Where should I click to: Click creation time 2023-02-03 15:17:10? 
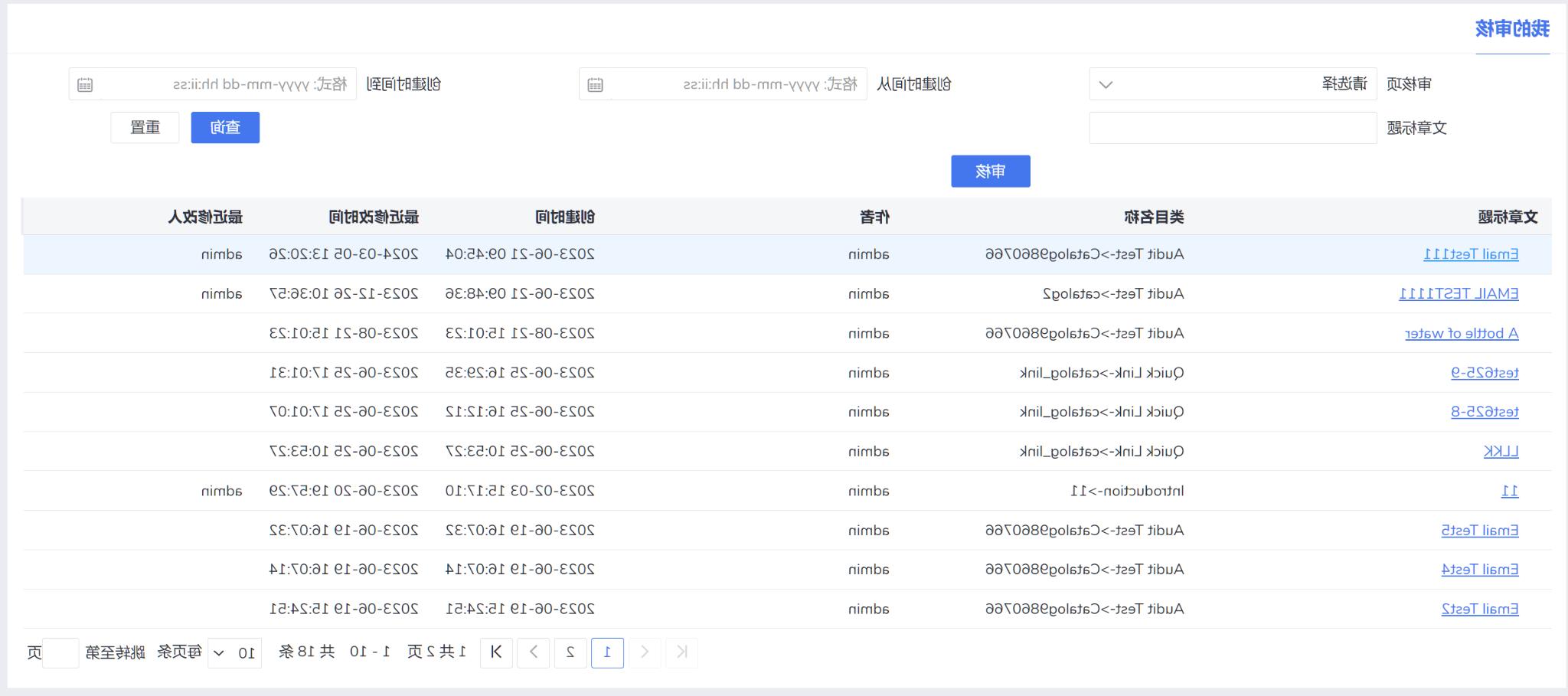[x=520, y=491]
